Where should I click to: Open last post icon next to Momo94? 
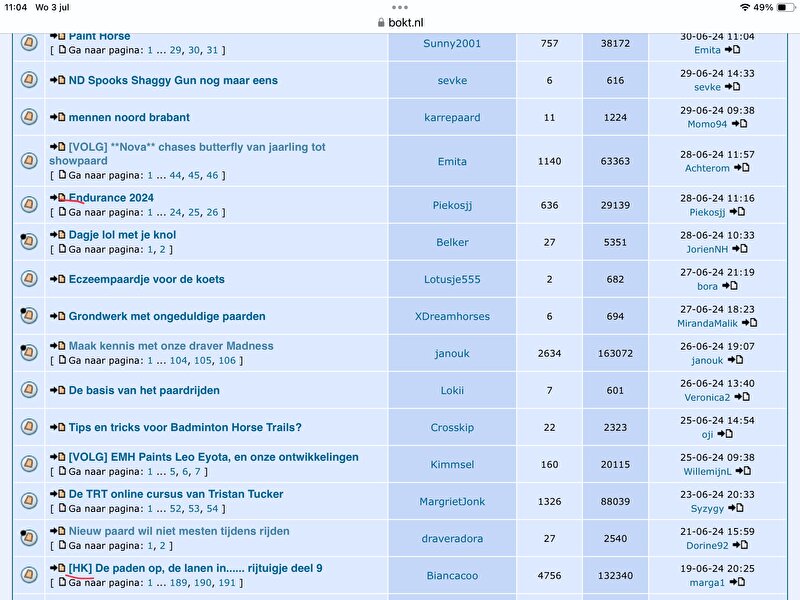739,123
